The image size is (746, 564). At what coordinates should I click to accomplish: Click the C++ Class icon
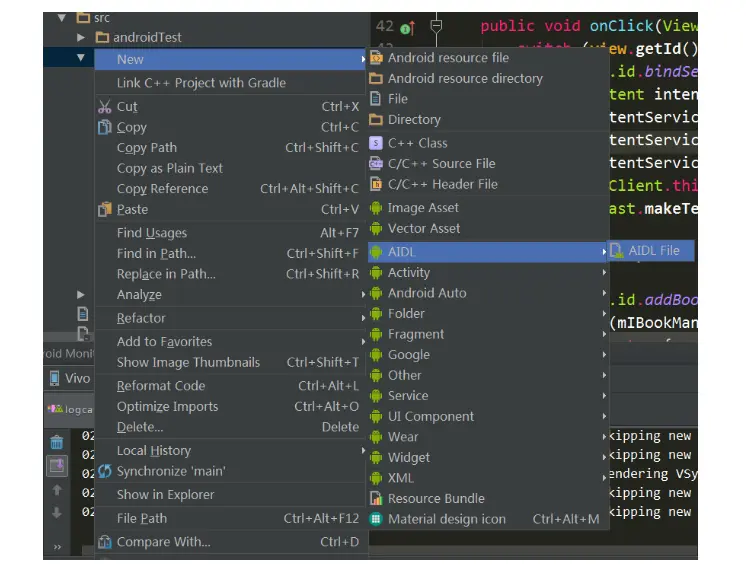tap(376, 143)
